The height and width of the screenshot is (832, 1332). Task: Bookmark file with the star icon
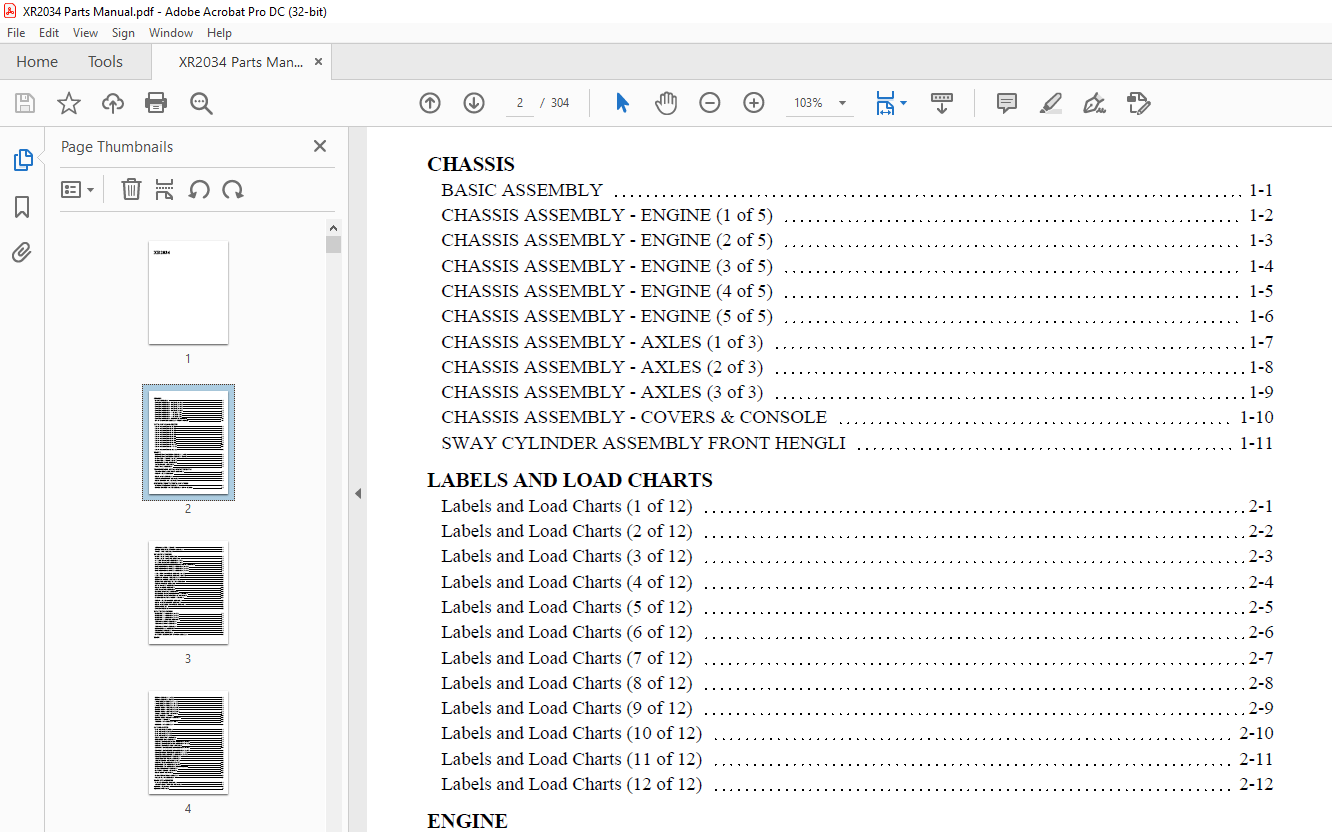[69, 103]
